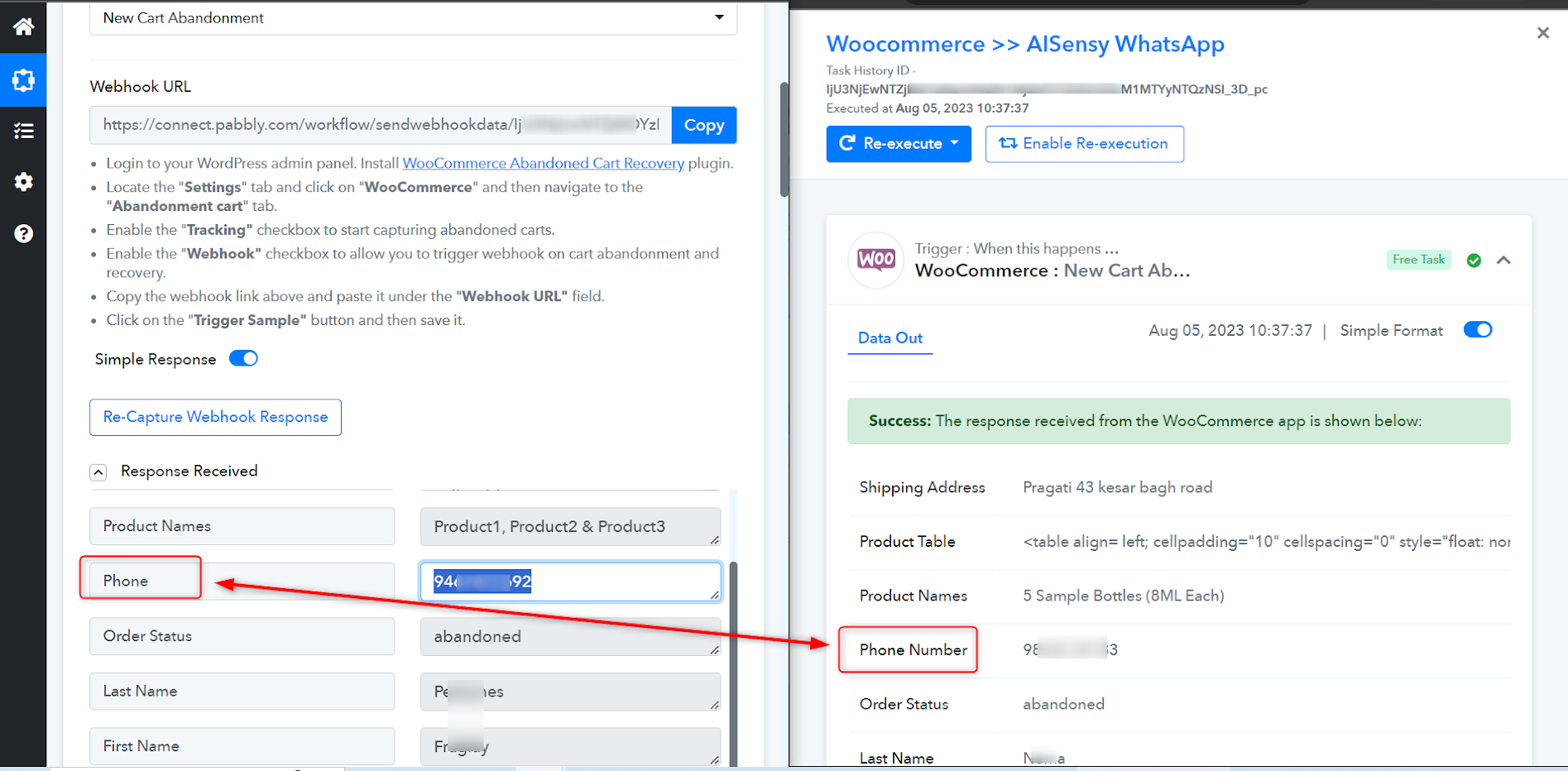Click the main panel vertical scrollbar
The height and width of the screenshot is (771, 1568).
pos(784,139)
